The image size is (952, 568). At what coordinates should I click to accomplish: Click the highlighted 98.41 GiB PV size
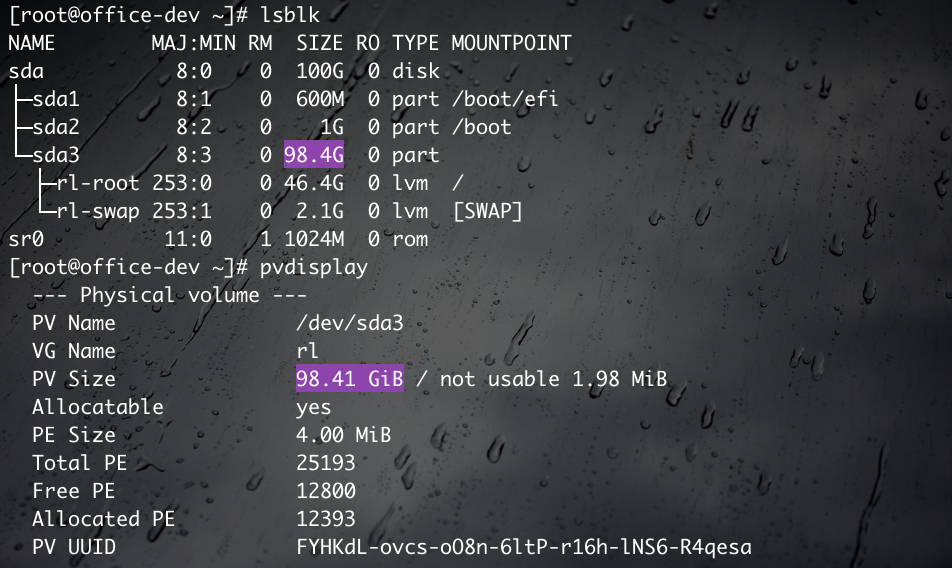(350, 379)
